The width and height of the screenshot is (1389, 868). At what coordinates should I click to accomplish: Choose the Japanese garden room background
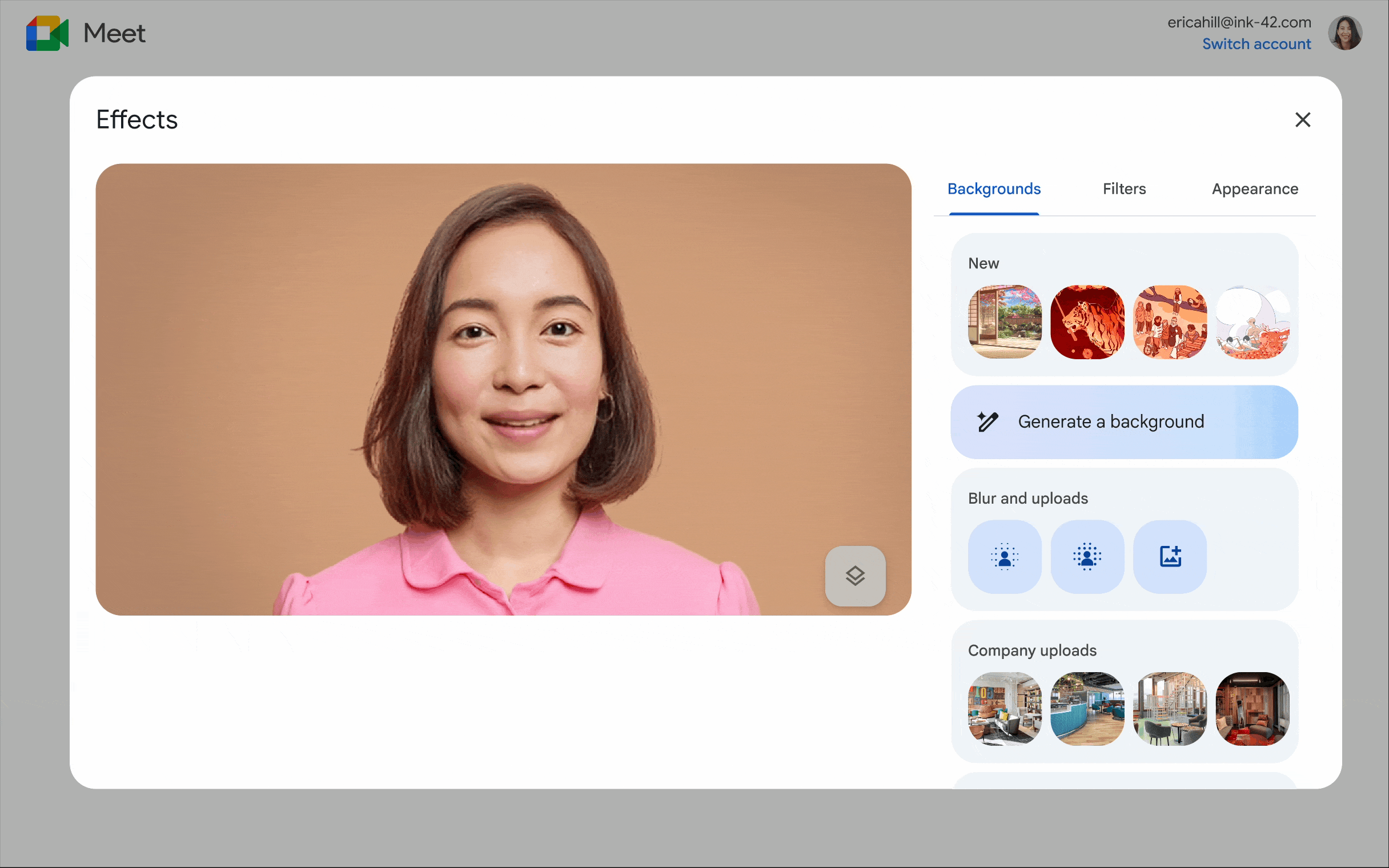click(1005, 322)
